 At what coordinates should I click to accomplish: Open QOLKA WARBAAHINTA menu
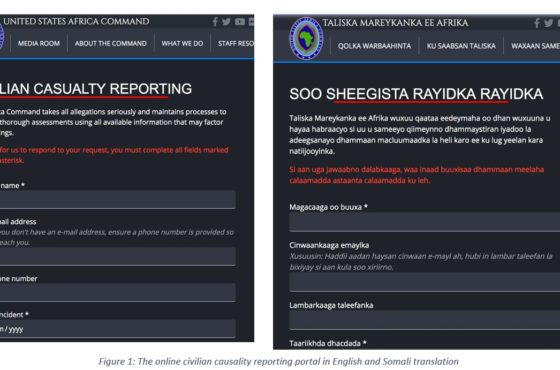[374, 46]
